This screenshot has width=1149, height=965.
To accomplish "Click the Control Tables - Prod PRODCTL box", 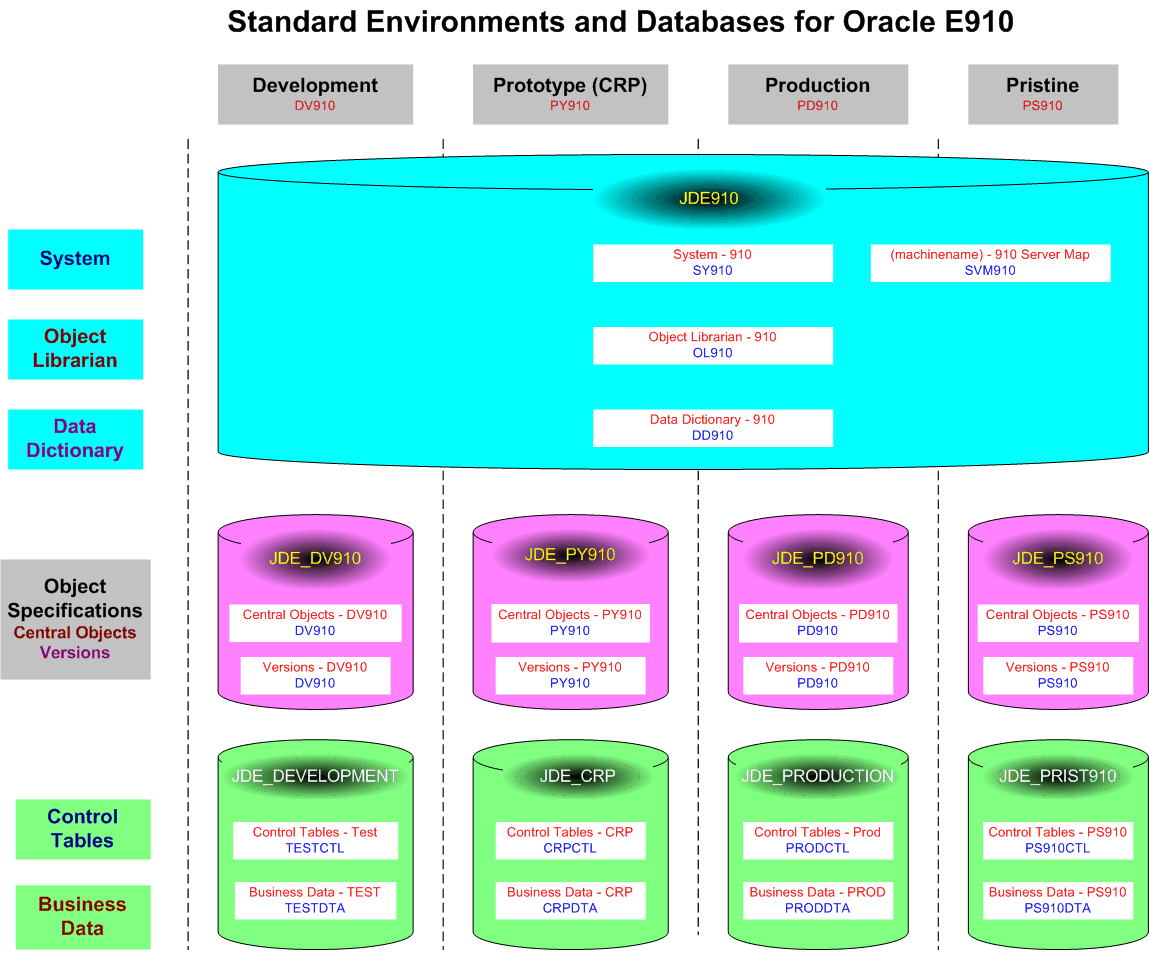I will coord(818,840).
